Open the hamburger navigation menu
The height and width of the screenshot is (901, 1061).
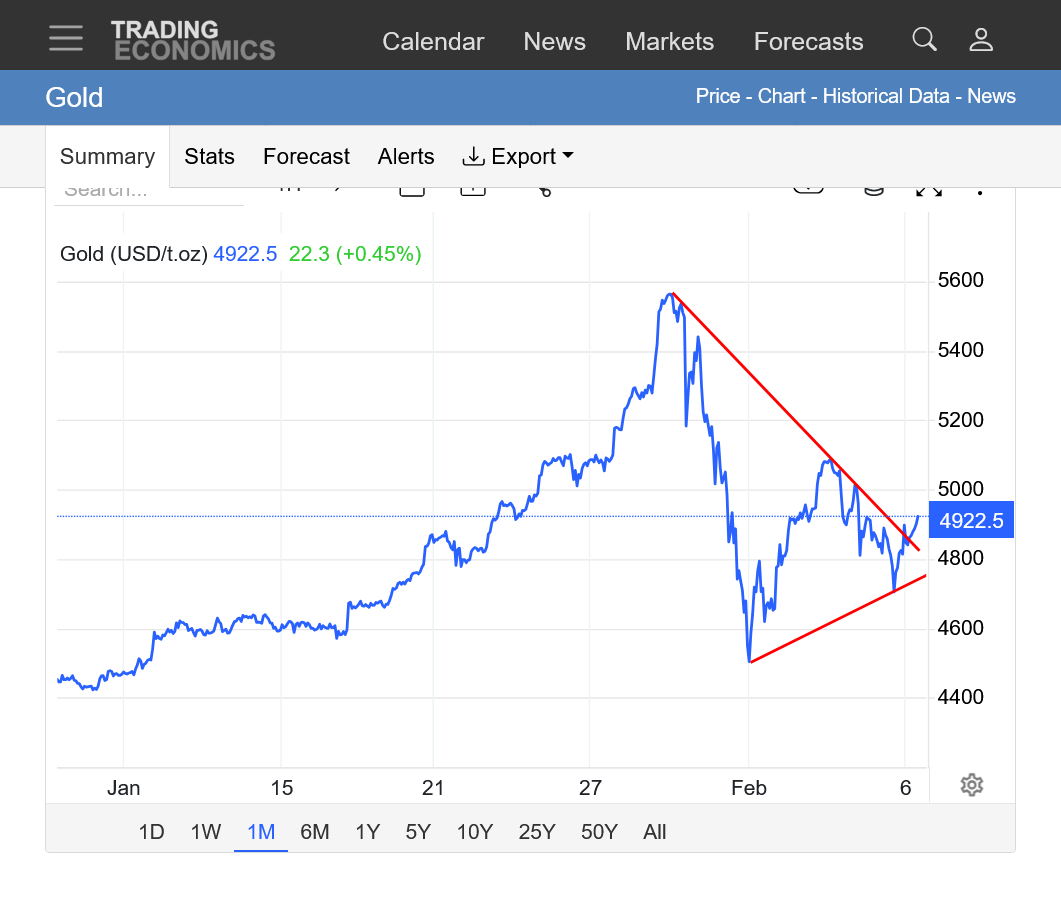pyautogui.click(x=66, y=38)
